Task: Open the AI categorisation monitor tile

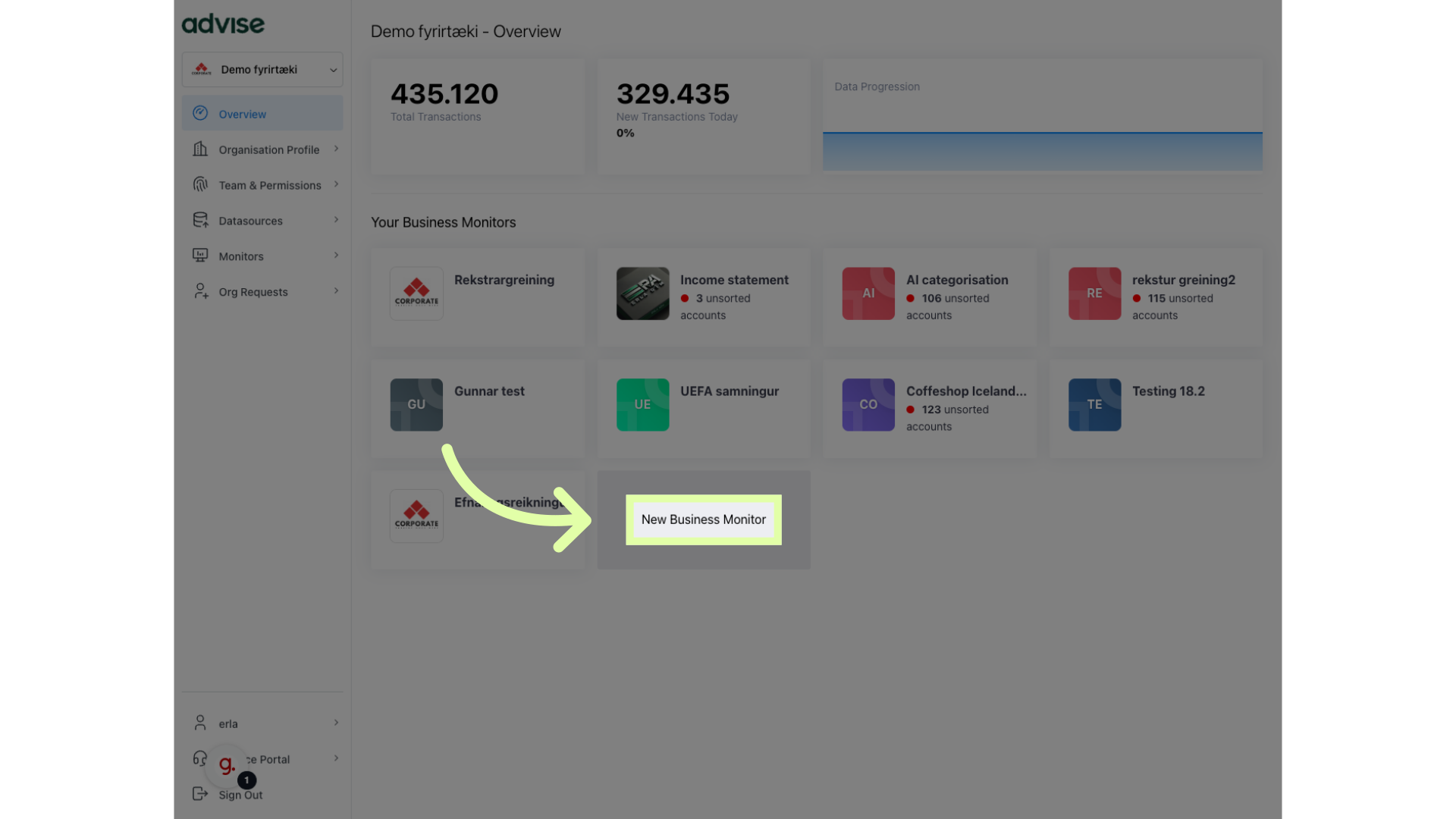Action: point(929,297)
